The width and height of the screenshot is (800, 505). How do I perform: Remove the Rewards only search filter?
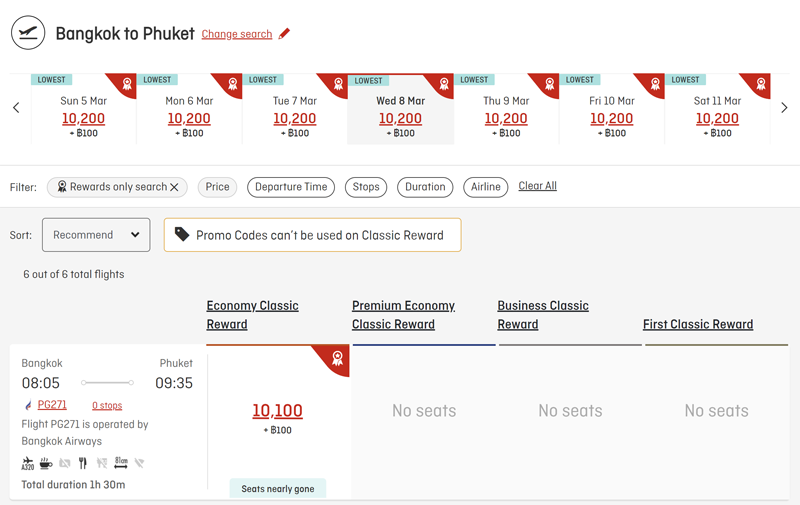tap(174, 187)
